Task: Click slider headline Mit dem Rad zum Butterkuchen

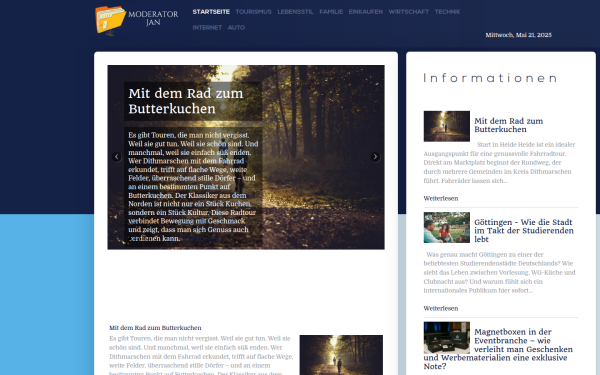Action: point(186,101)
